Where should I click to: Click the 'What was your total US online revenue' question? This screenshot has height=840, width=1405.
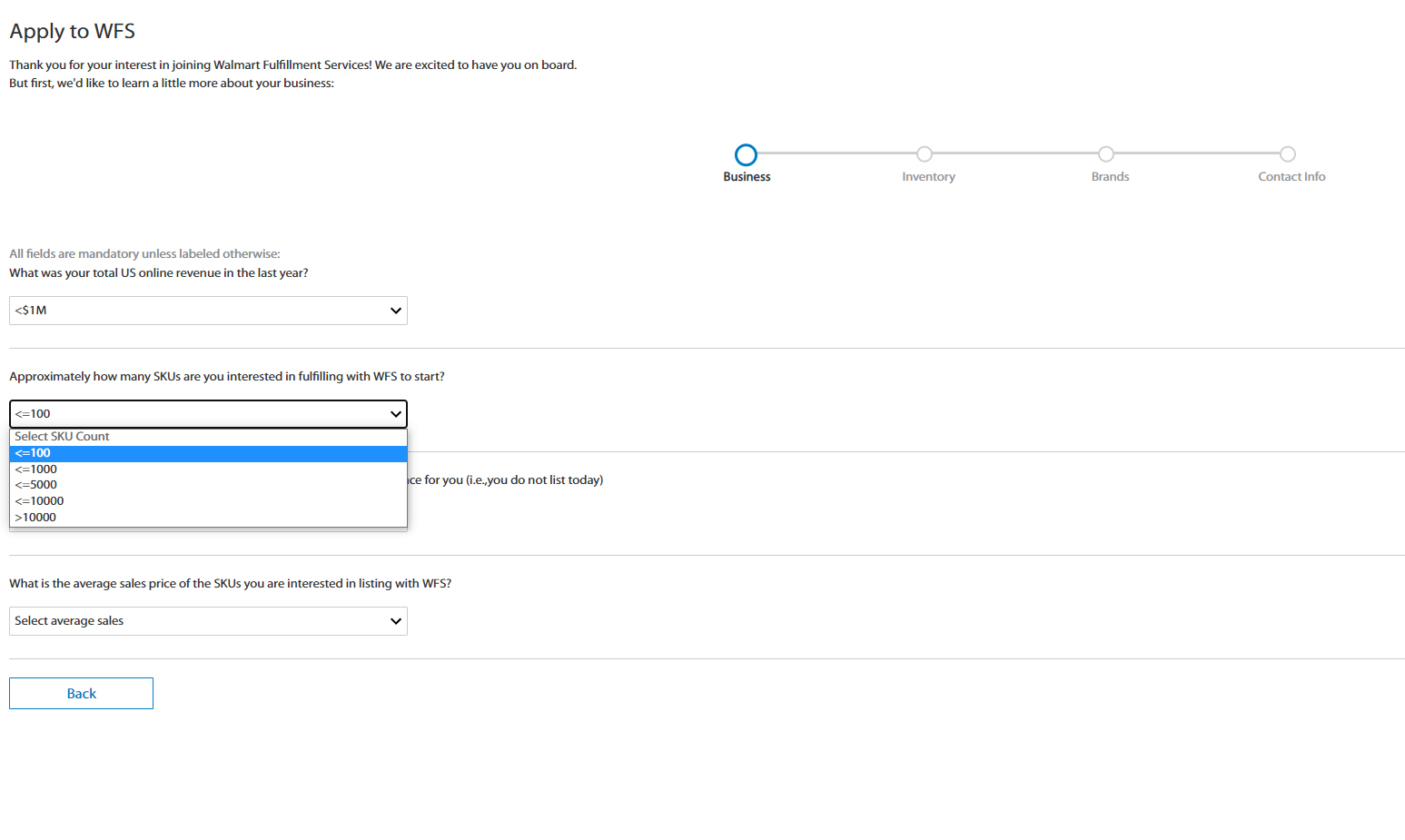pyautogui.click(x=159, y=273)
